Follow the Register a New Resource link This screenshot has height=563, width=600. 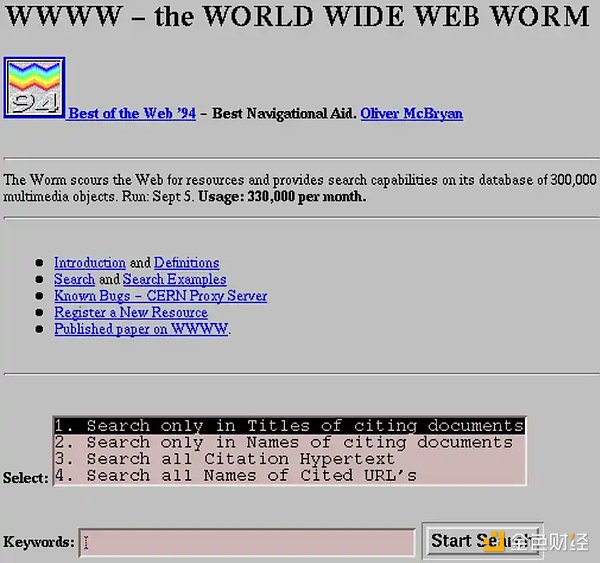click(x=131, y=312)
